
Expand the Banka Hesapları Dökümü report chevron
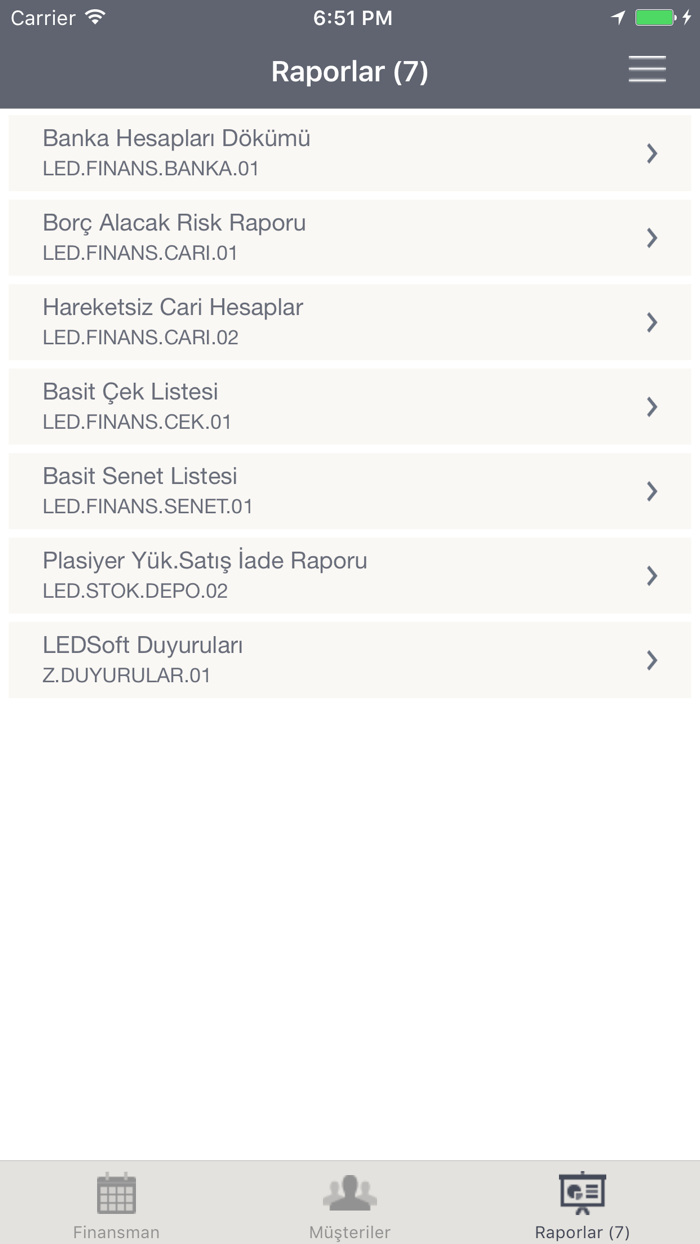pos(653,153)
